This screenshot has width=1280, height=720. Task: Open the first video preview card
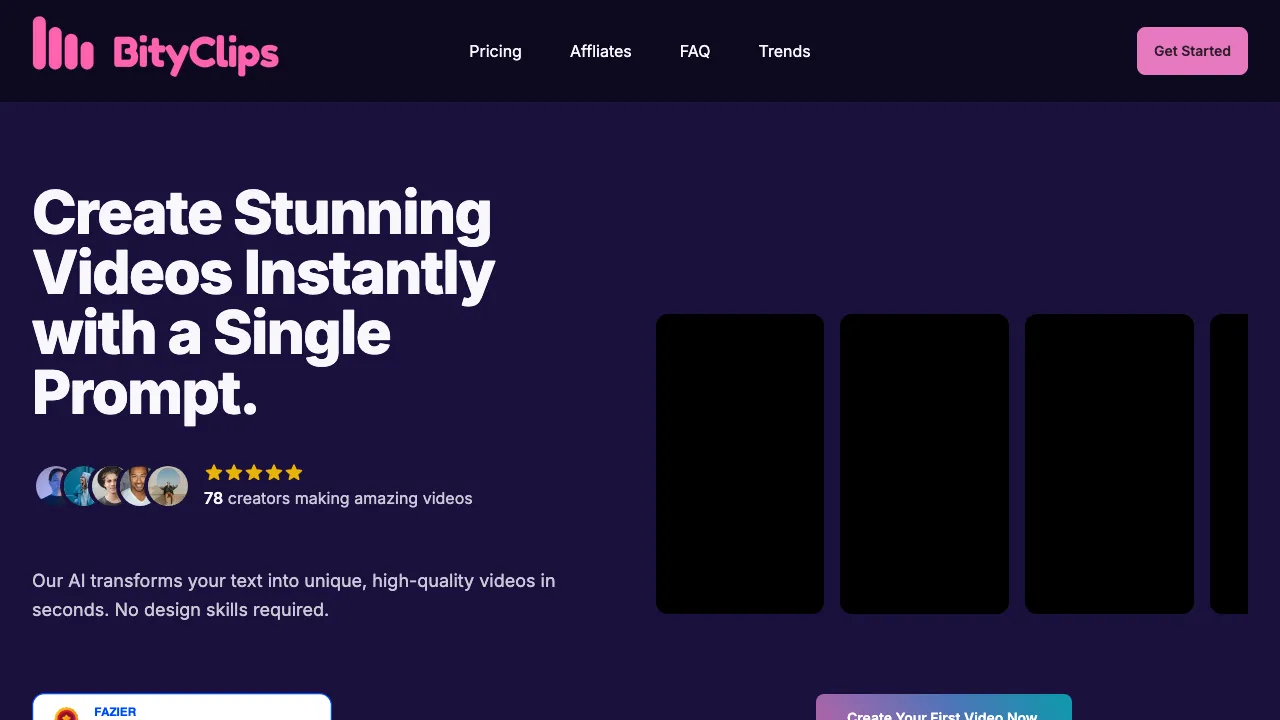pos(740,462)
